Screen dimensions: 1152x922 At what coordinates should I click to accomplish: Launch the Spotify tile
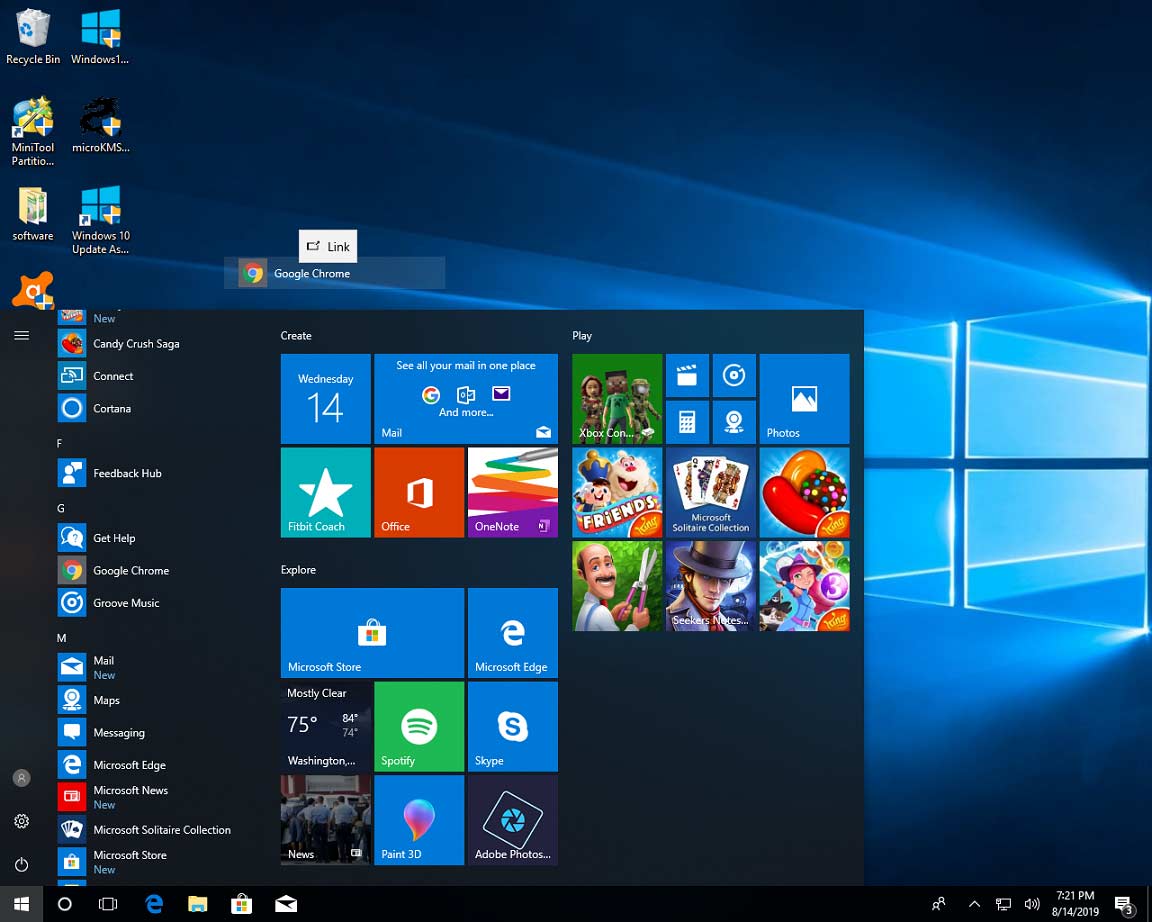tap(419, 727)
